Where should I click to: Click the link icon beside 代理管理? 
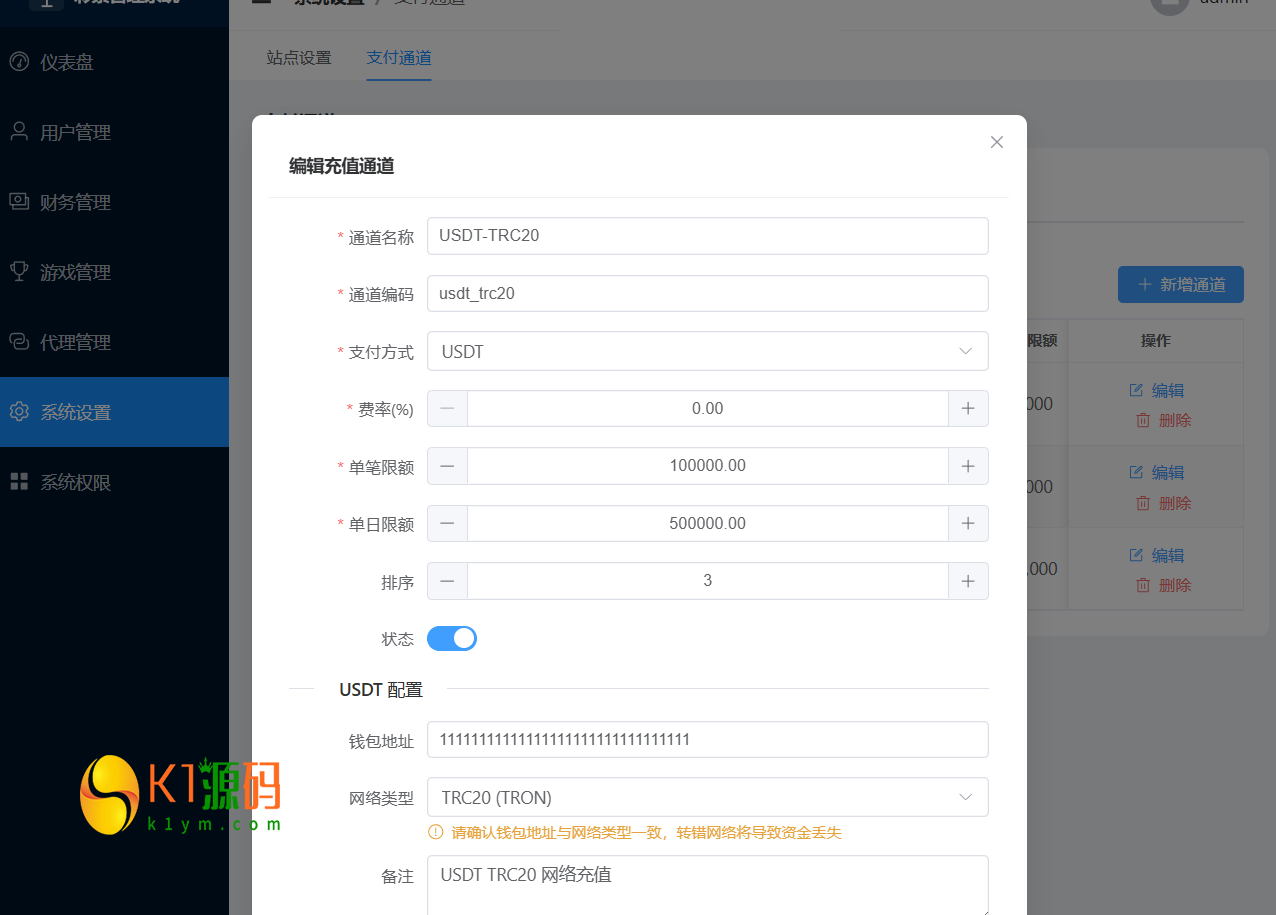click(19, 341)
